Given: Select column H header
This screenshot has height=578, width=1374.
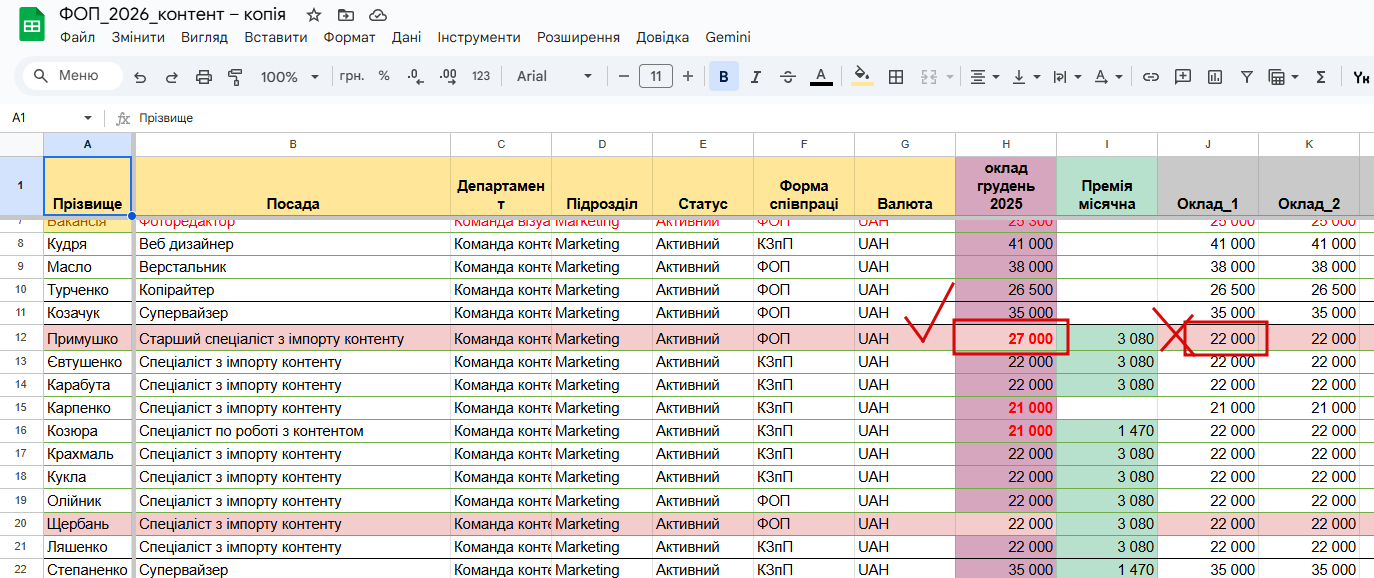Looking at the screenshot, I should pyautogui.click(x=1006, y=144).
